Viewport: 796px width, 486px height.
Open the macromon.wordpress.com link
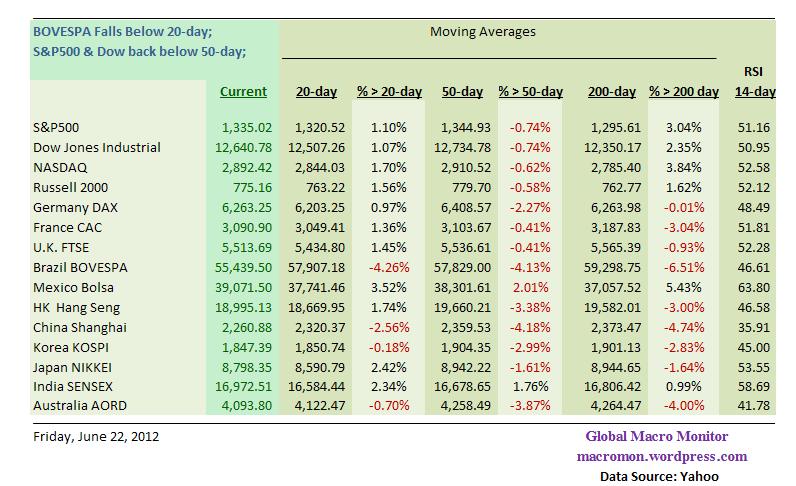(x=661, y=456)
